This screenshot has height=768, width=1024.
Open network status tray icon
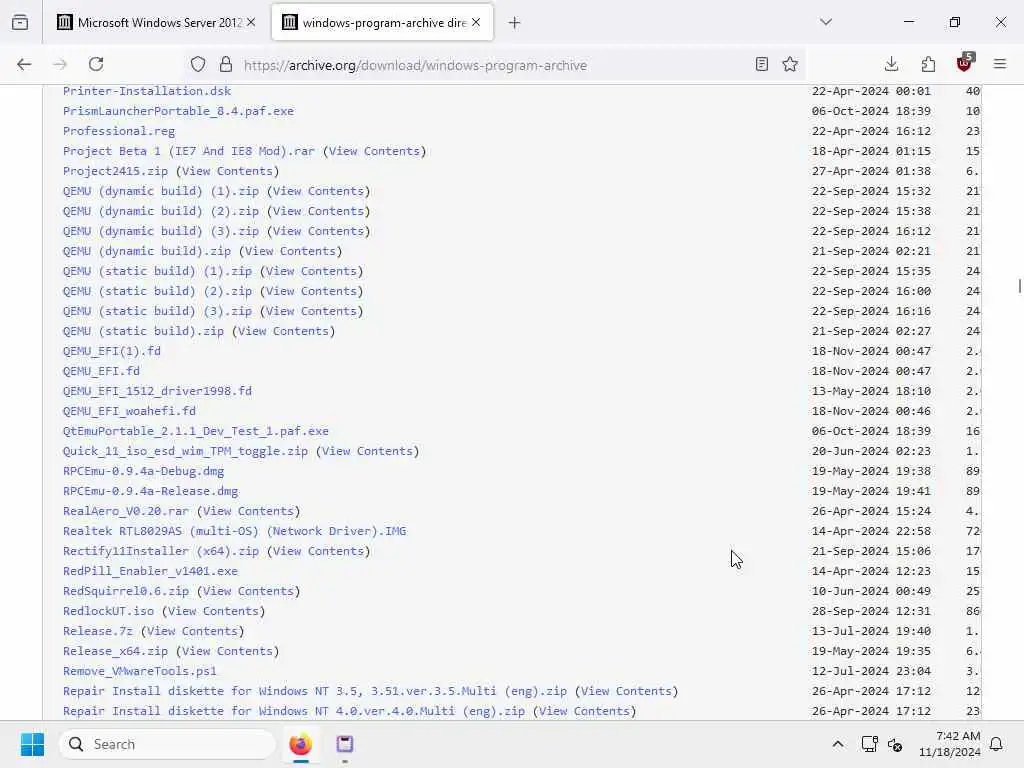(869, 744)
